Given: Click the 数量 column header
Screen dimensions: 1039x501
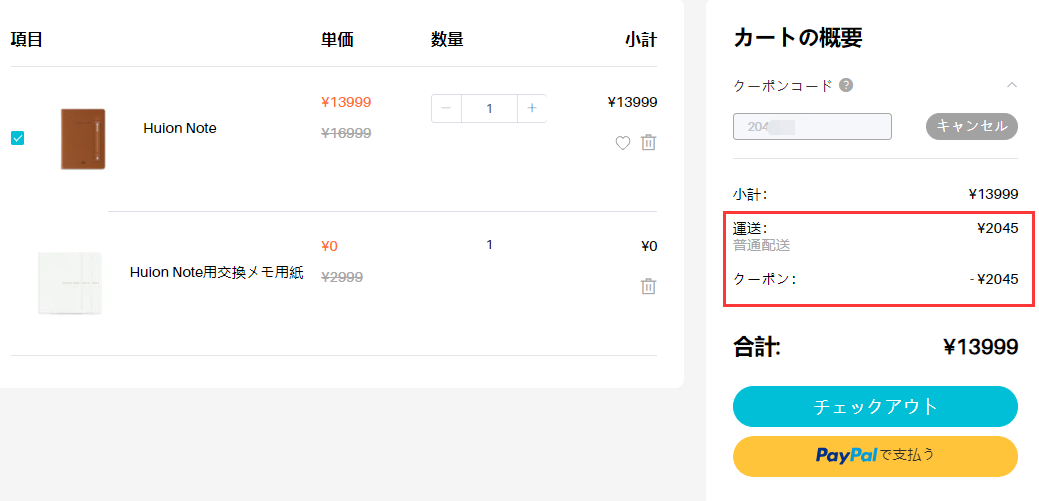Looking at the screenshot, I should [x=447, y=40].
